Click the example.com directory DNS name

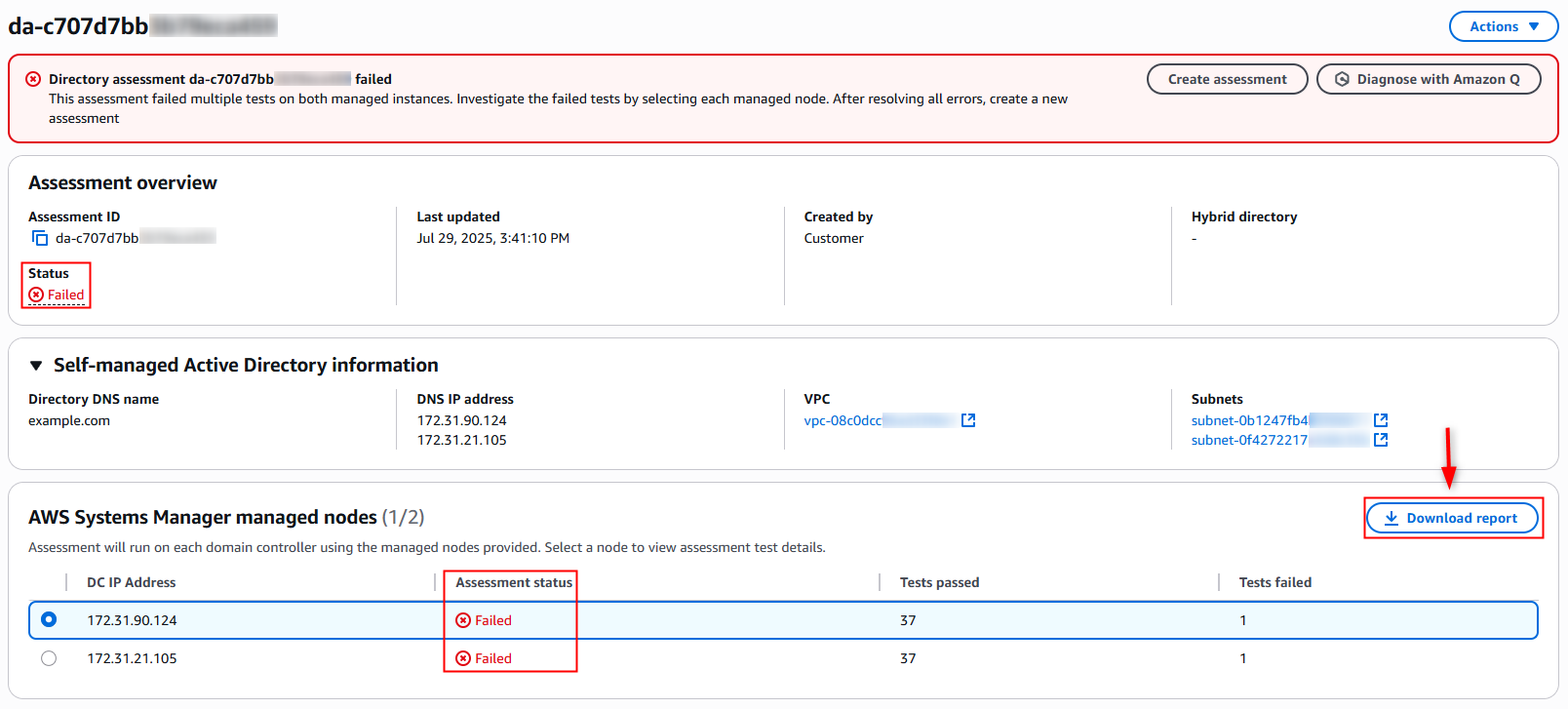(69, 420)
